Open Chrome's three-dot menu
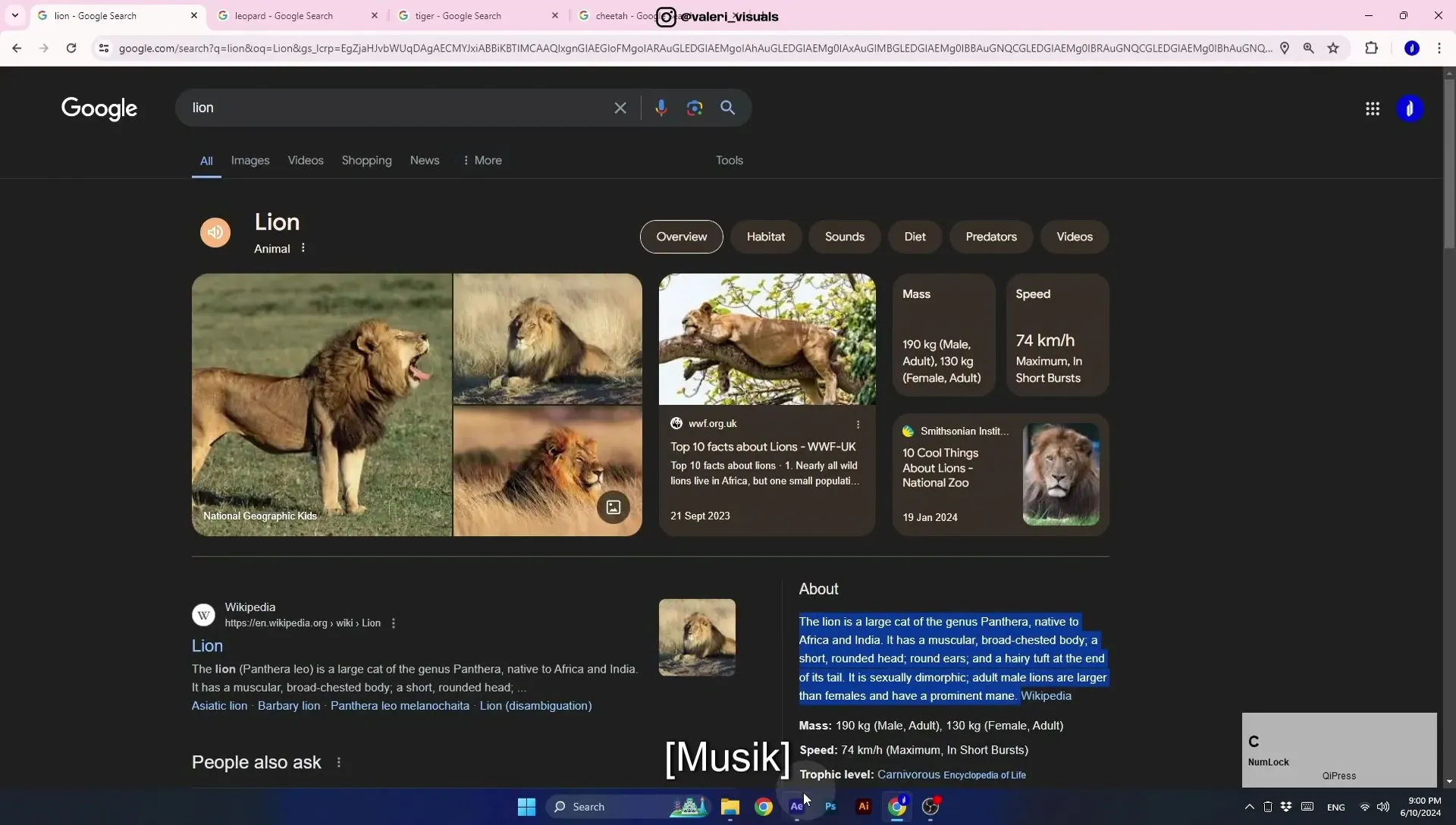Viewport: 1456px width, 825px height. point(1439,48)
